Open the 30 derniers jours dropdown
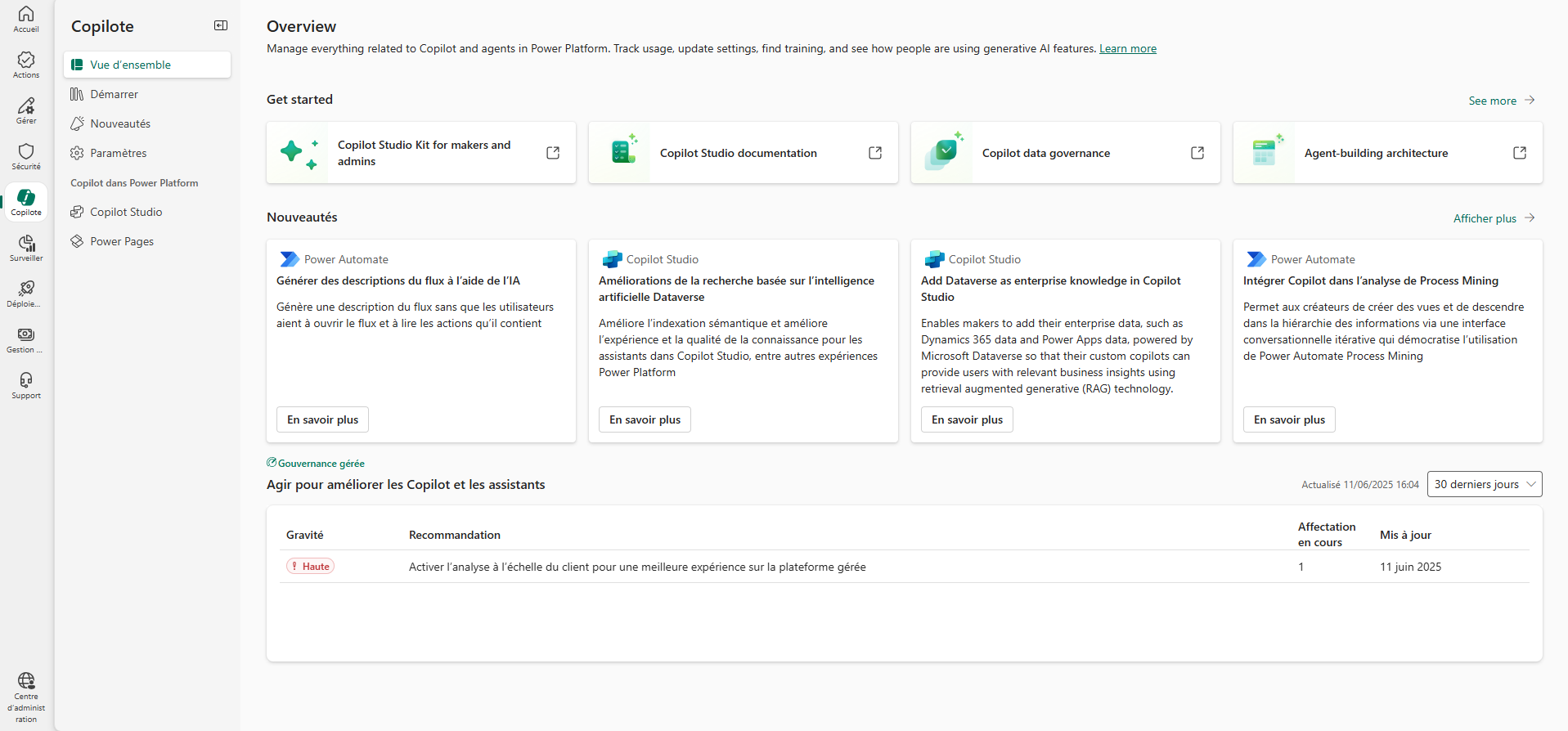 point(1485,484)
